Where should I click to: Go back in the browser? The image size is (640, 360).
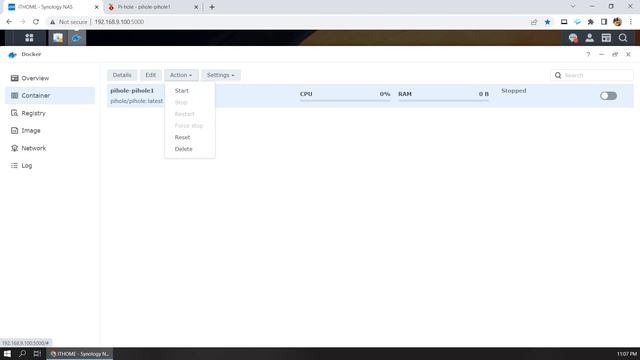click(x=9, y=22)
